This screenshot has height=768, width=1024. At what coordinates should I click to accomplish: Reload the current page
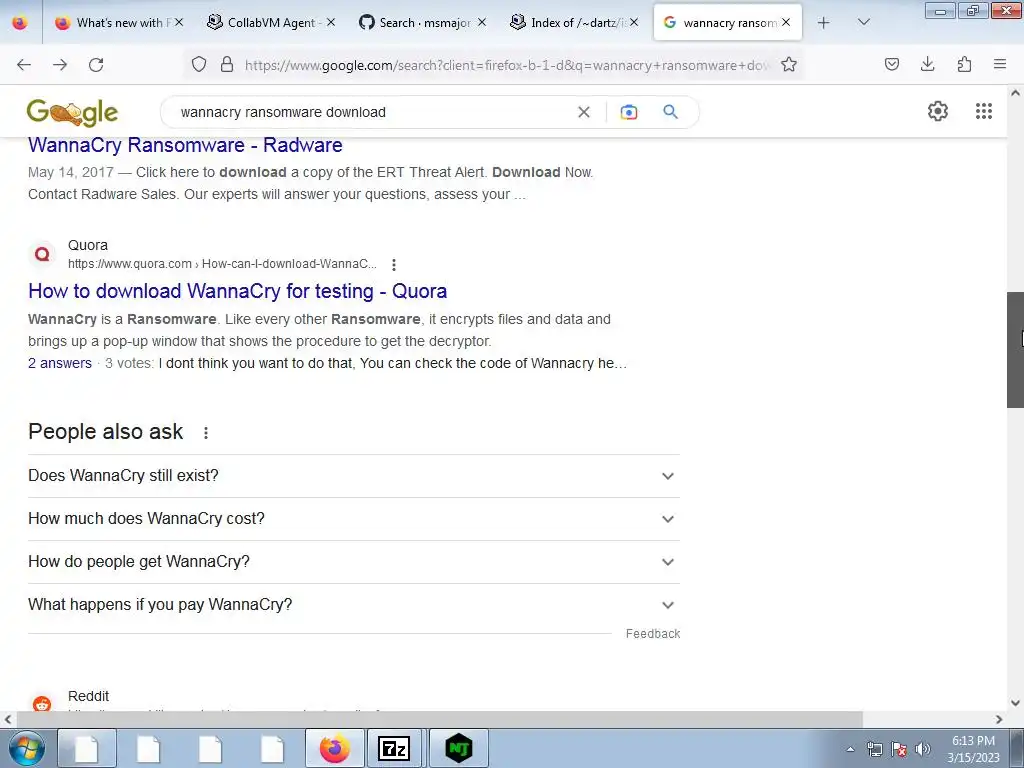[96, 65]
